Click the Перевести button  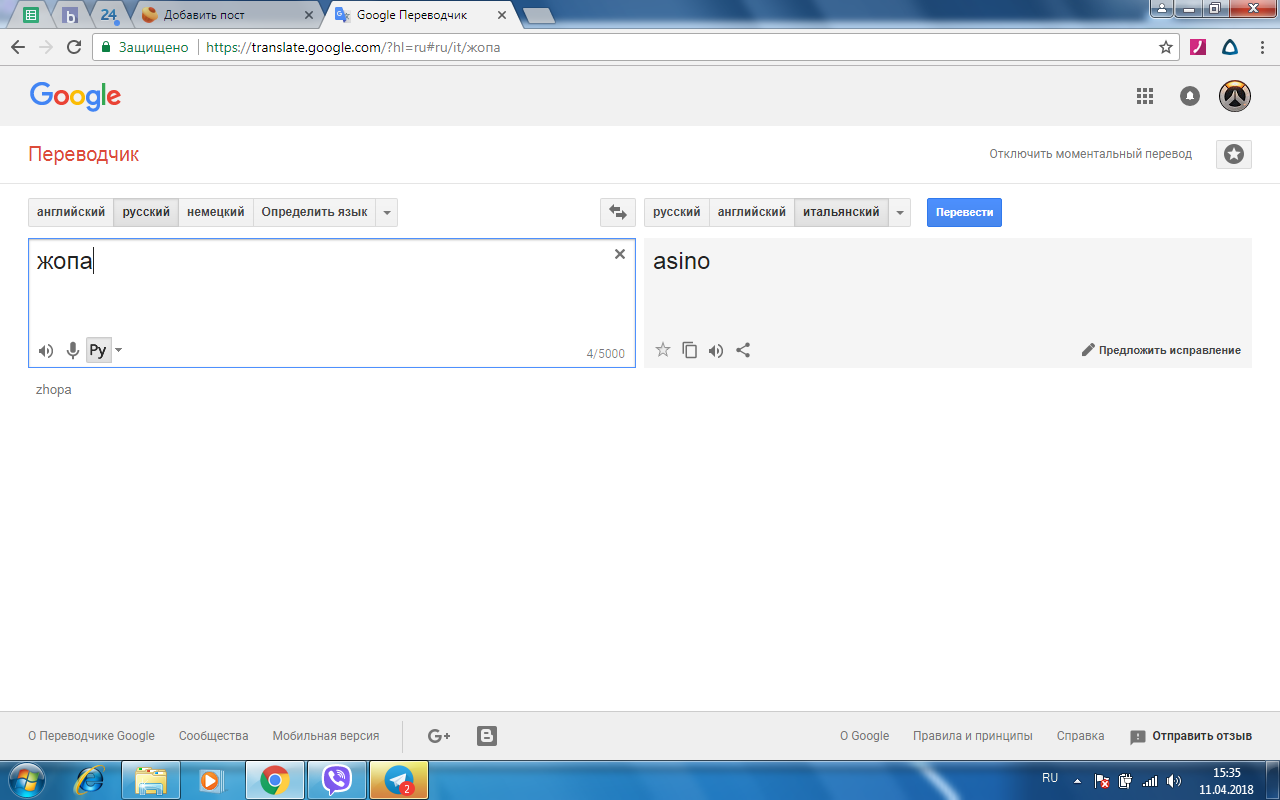tap(964, 212)
